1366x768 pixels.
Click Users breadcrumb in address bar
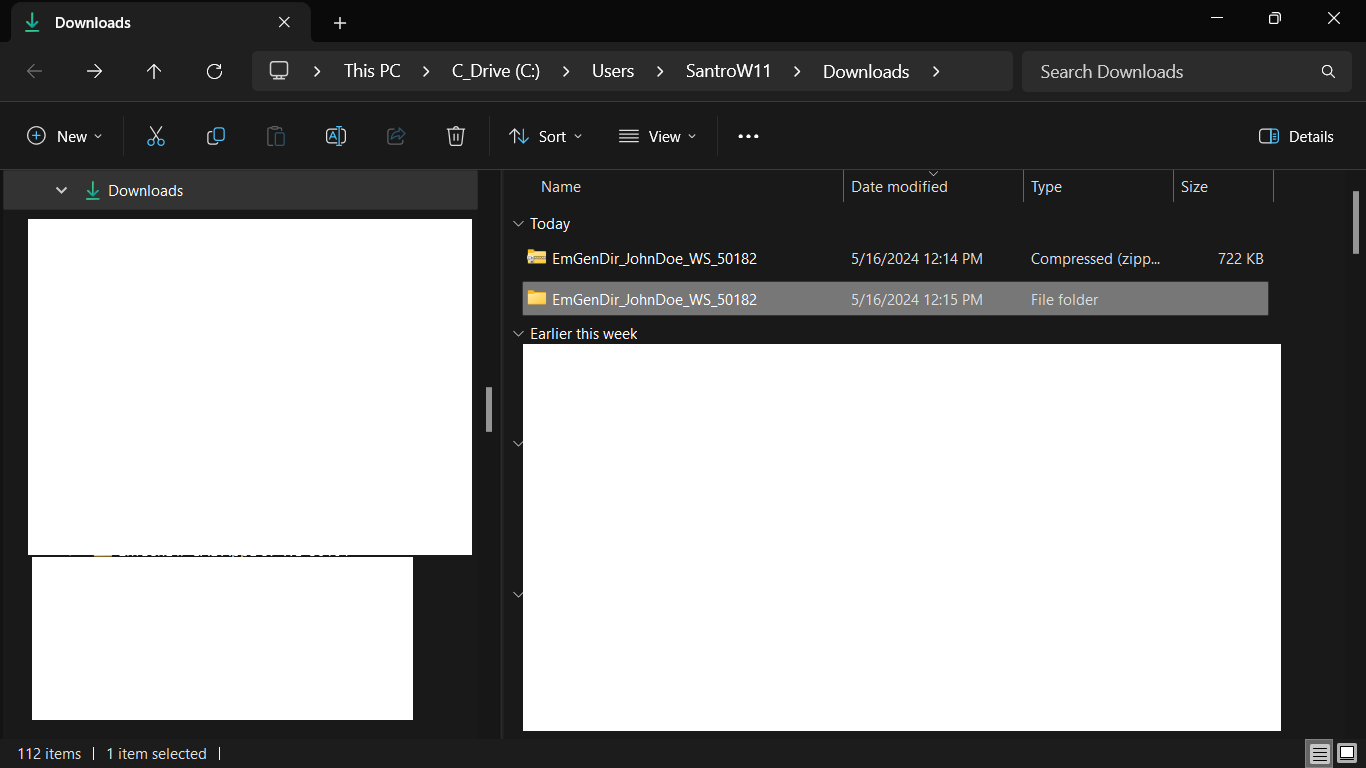tap(613, 71)
